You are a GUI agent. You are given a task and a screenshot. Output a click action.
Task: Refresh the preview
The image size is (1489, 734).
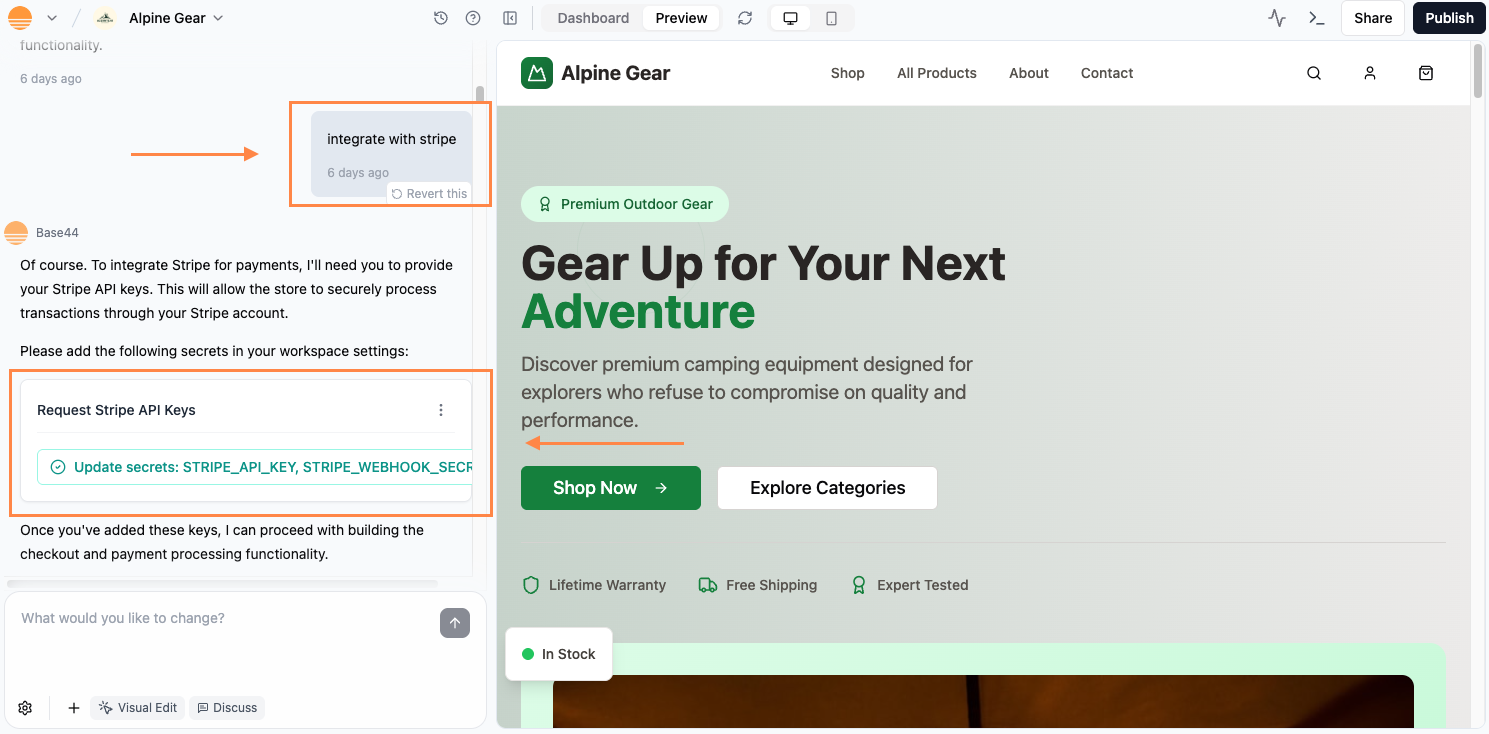[x=744, y=18]
